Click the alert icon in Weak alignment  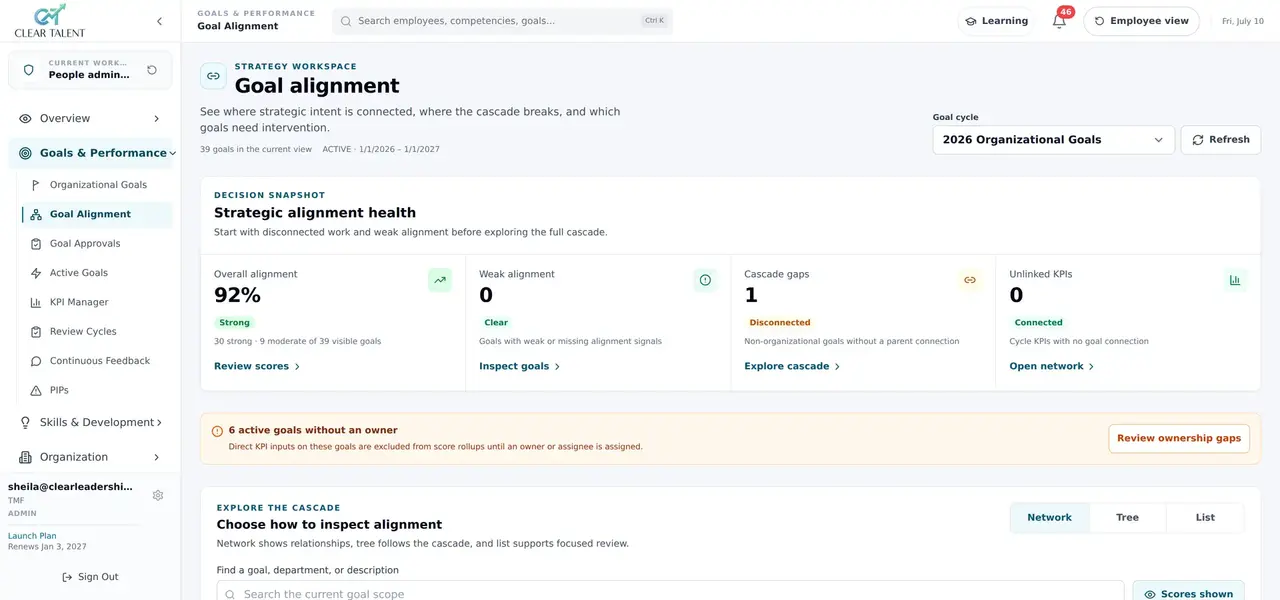tap(705, 280)
